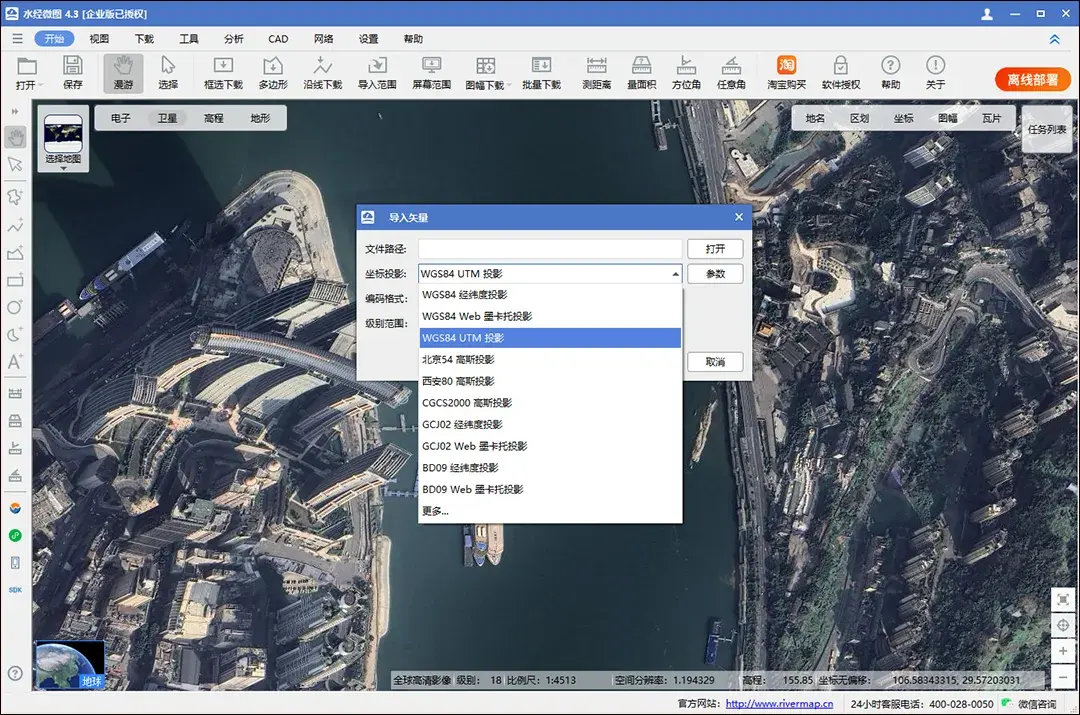Switch map layer to 地形
This screenshot has width=1080, height=715.
tap(260, 118)
